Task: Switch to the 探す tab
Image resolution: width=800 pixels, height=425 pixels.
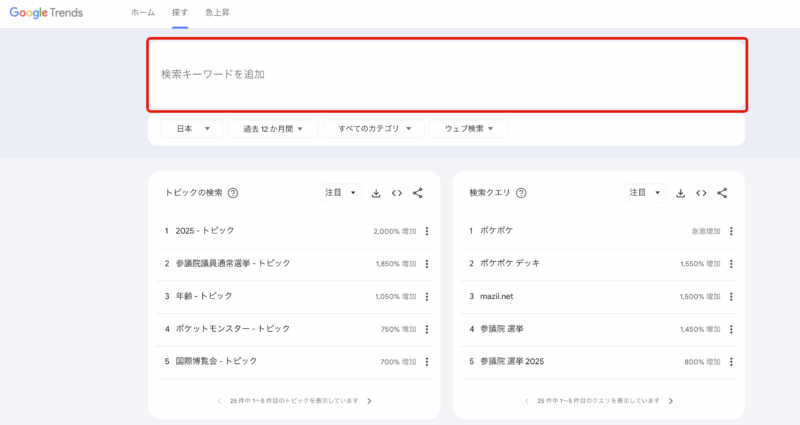Action: pyautogui.click(x=180, y=13)
